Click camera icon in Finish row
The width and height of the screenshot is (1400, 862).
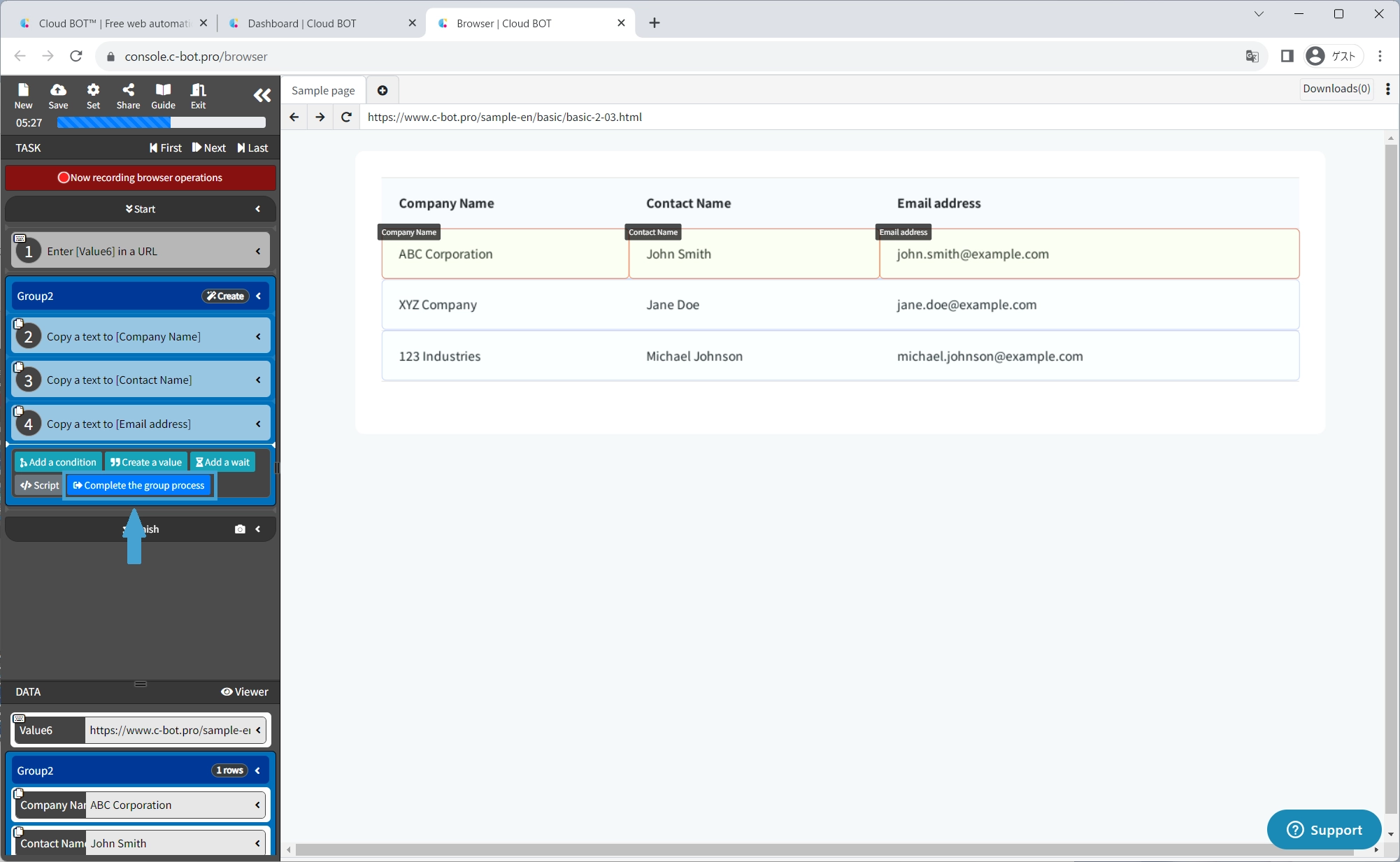click(x=240, y=529)
